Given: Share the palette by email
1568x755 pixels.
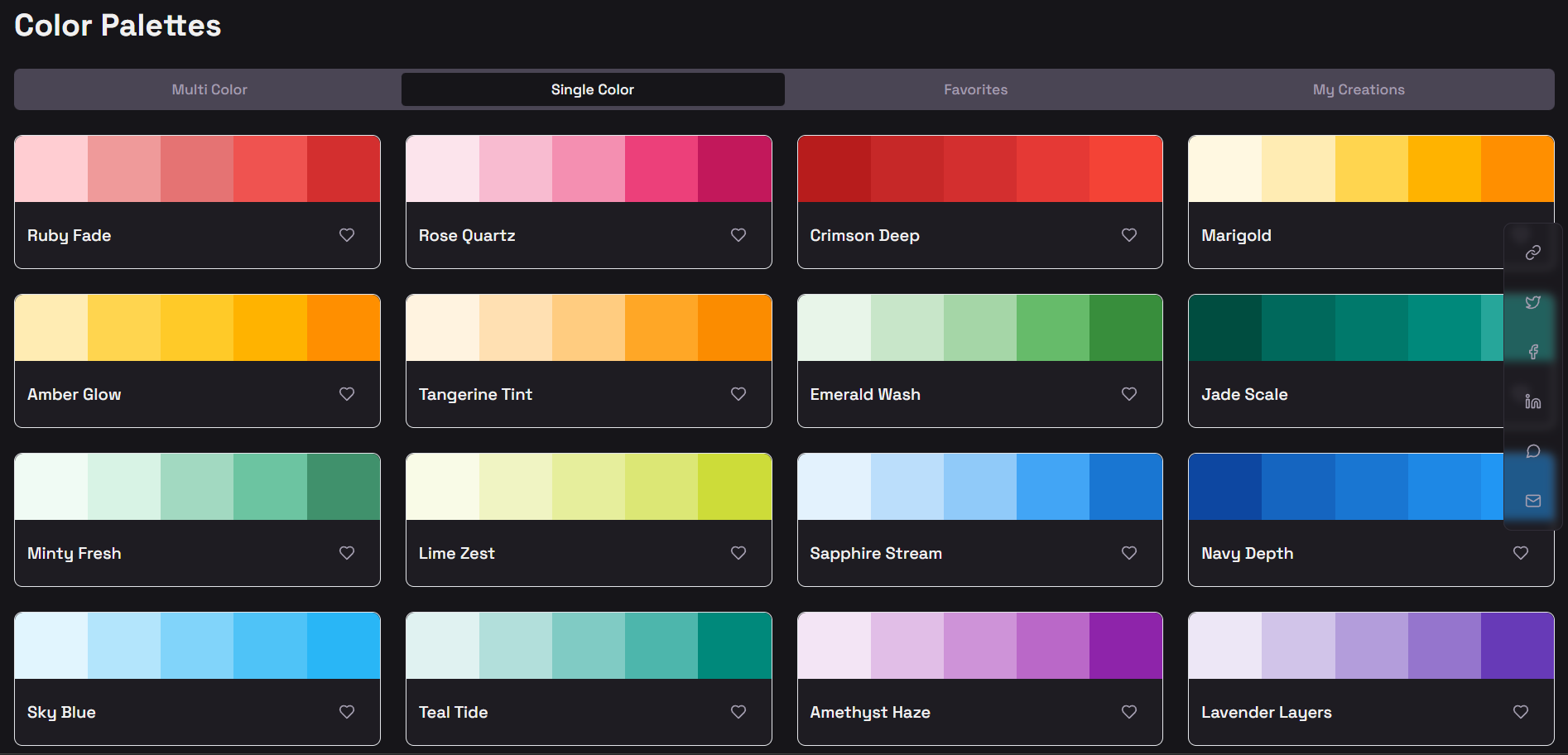Looking at the screenshot, I should (x=1532, y=500).
